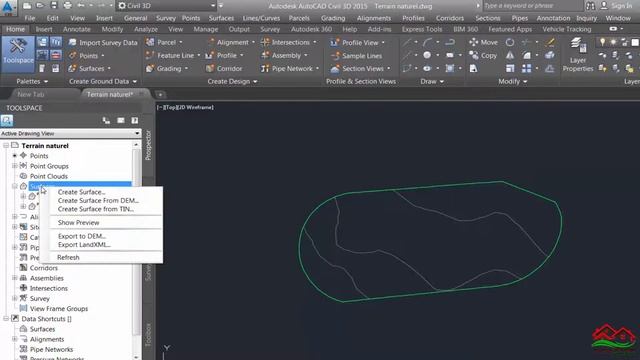Choose Export LandXML...
This screenshot has height=360, width=640.
pos(84,244)
